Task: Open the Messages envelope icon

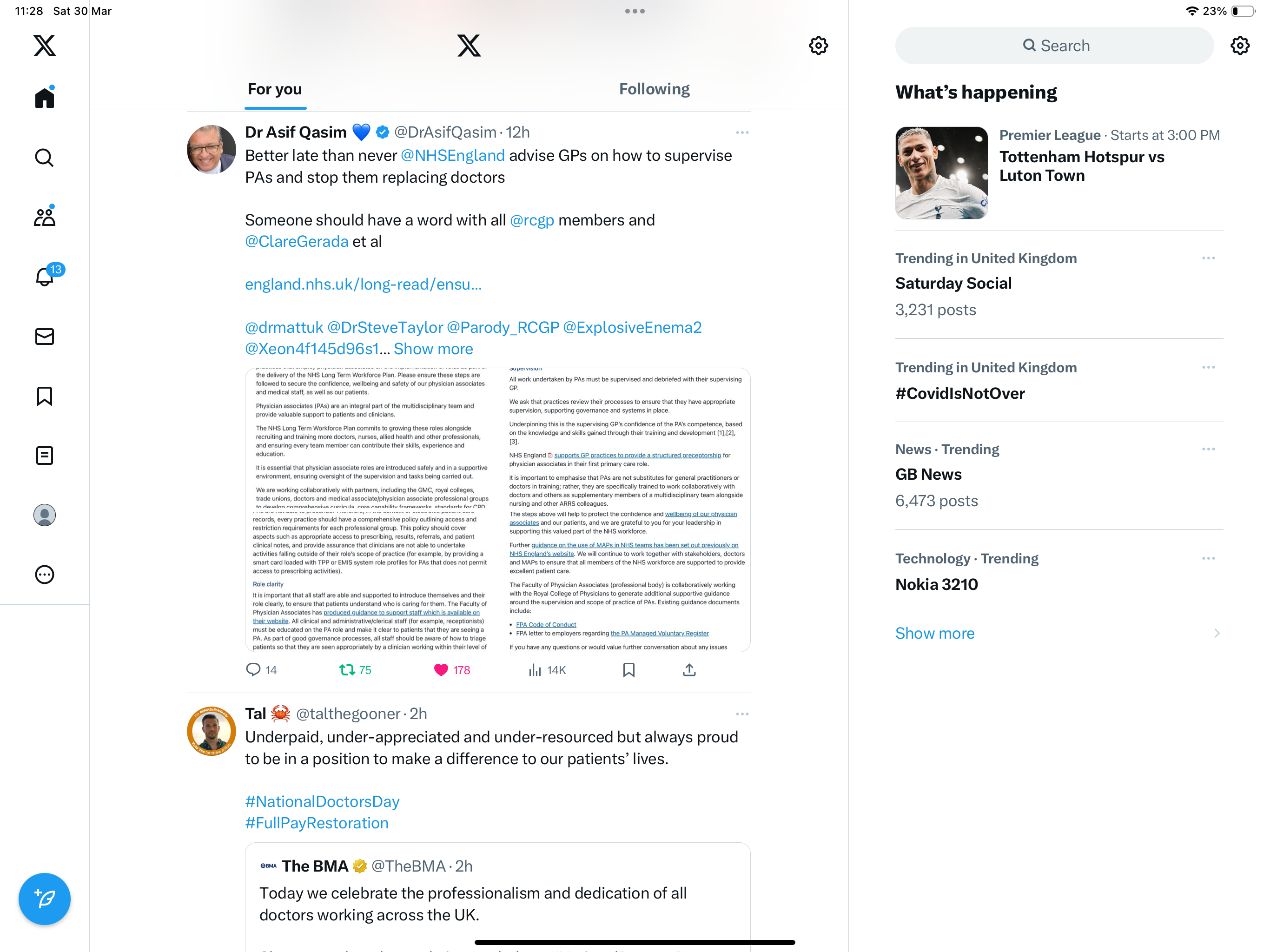Action: pyautogui.click(x=44, y=337)
